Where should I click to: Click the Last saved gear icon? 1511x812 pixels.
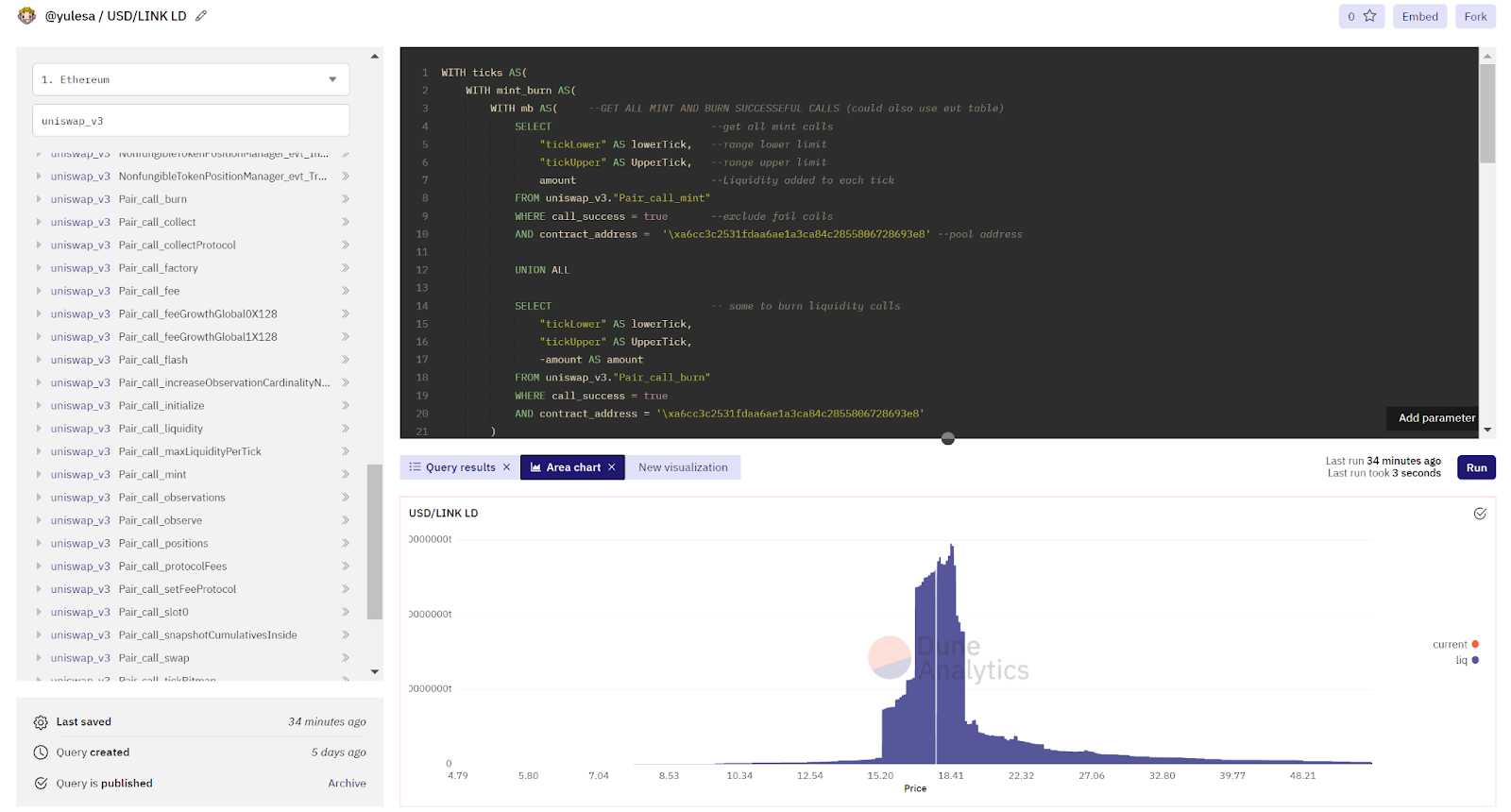pos(41,722)
